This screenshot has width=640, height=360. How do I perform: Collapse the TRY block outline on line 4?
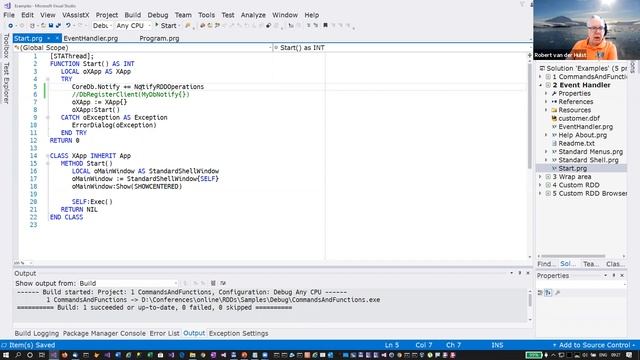coord(47,79)
